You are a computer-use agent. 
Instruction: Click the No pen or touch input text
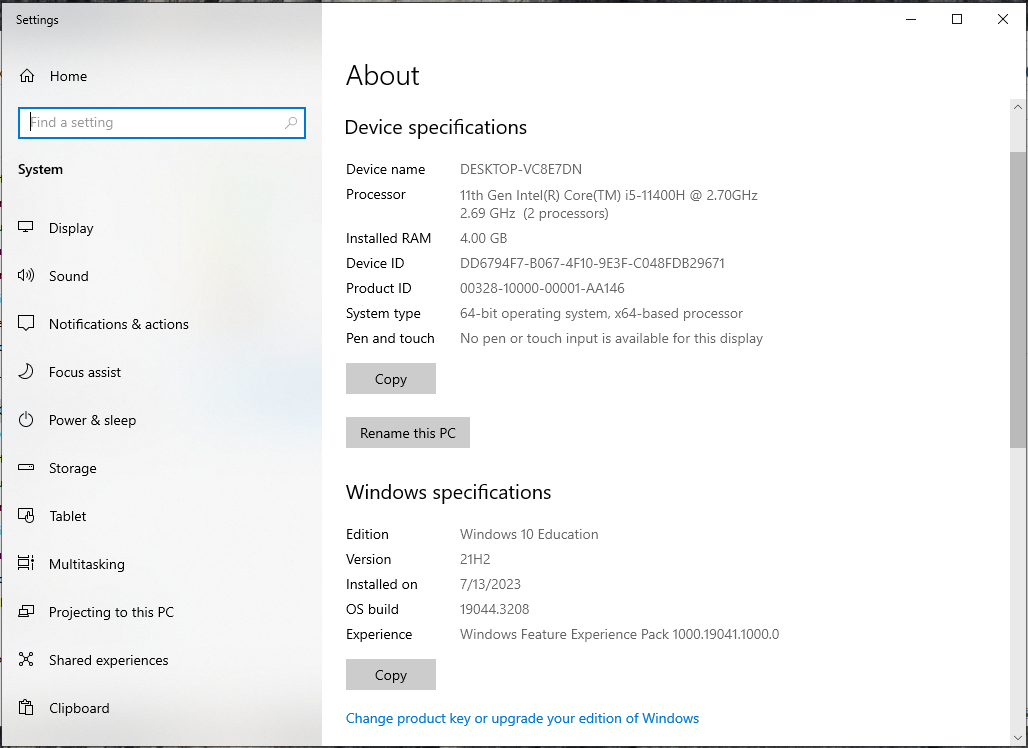[611, 338]
